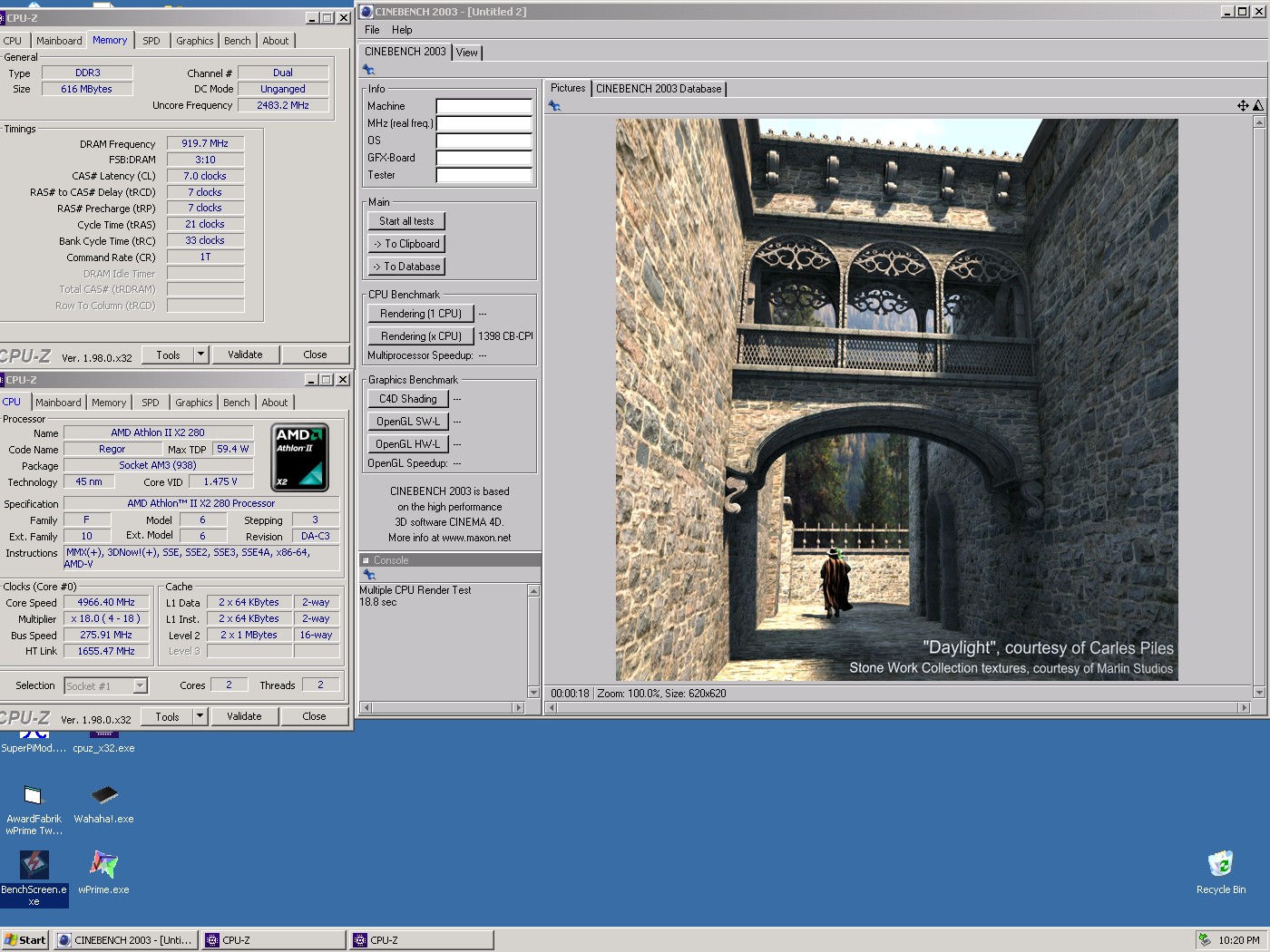
Task: Click Close button in Memory CPU-Z window
Action: coord(315,355)
